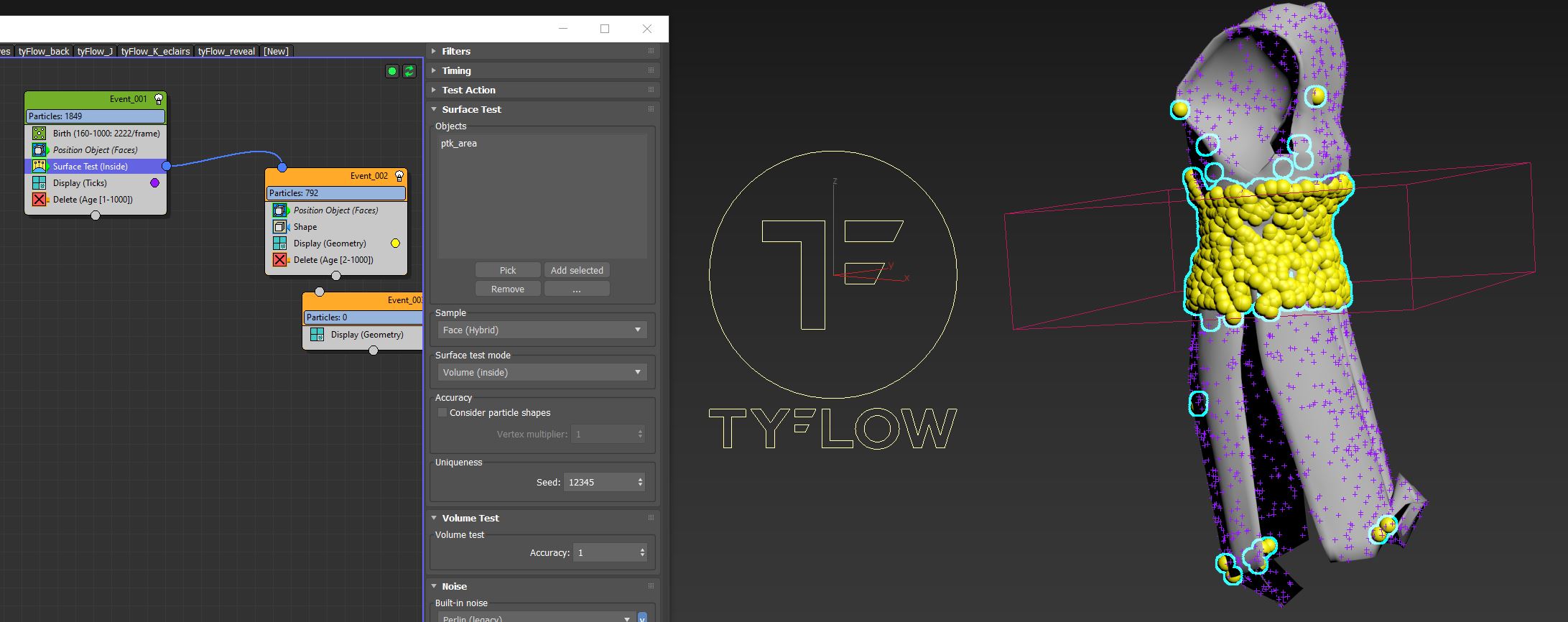Open the [New] flow tab
Screen dimensions: 1568x622
point(276,51)
